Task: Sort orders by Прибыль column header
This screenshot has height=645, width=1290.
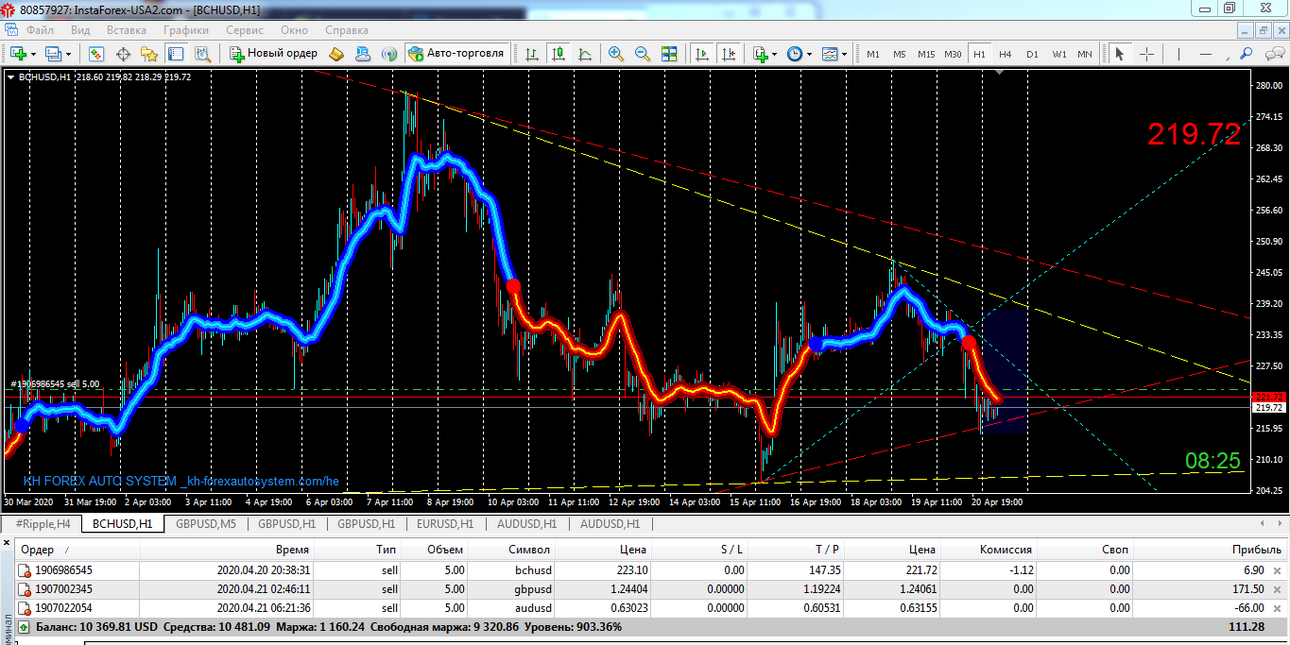Action: pyautogui.click(x=1257, y=549)
